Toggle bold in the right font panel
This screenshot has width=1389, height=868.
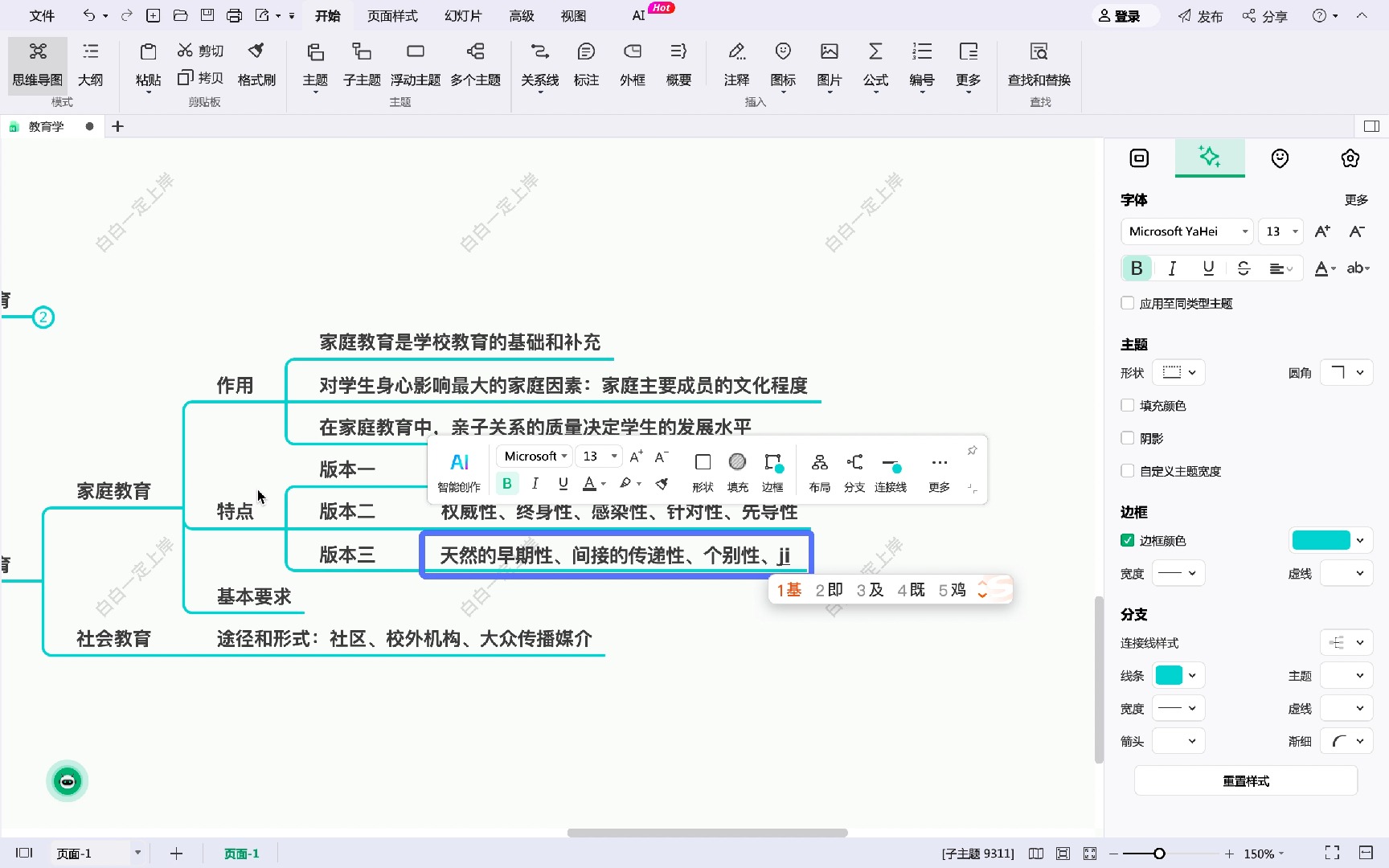[x=1137, y=268]
